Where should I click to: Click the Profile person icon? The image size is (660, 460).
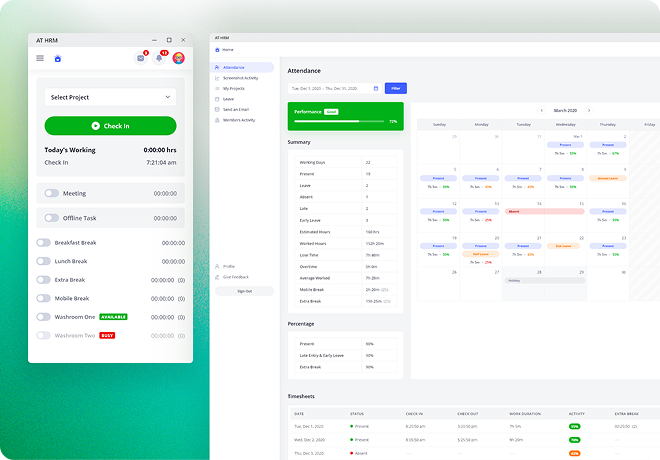click(x=217, y=266)
